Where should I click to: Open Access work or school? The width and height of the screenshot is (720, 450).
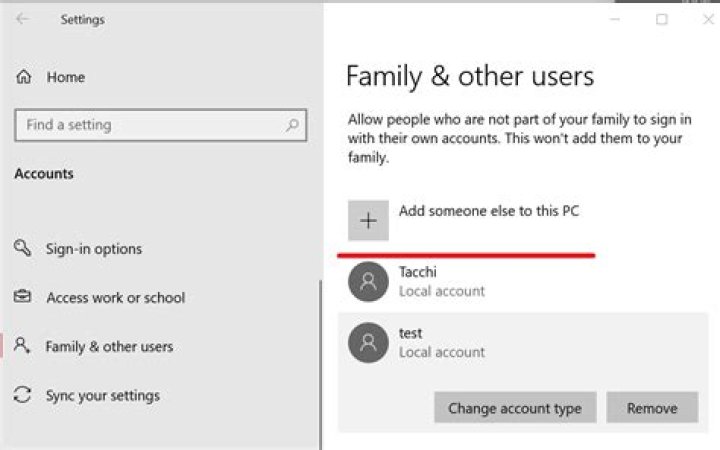pos(116,298)
